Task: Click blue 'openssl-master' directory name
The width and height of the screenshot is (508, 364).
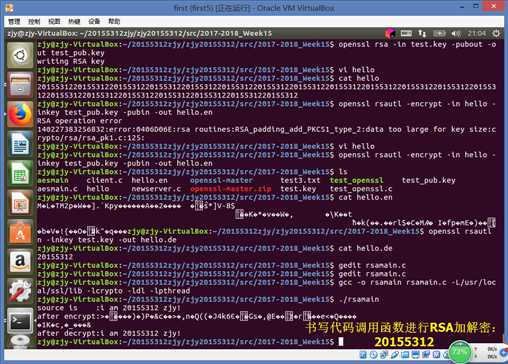Action: pos(221,180)
